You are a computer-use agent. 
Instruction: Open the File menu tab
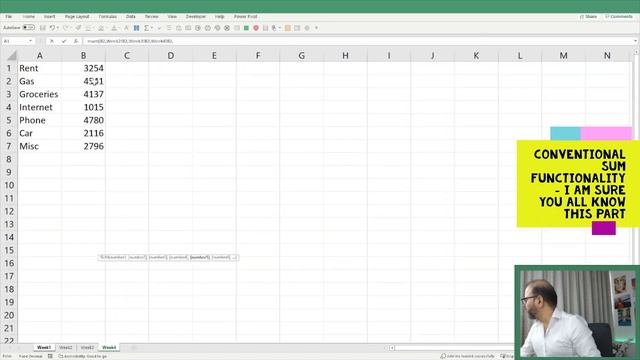(x=9, y=17)
